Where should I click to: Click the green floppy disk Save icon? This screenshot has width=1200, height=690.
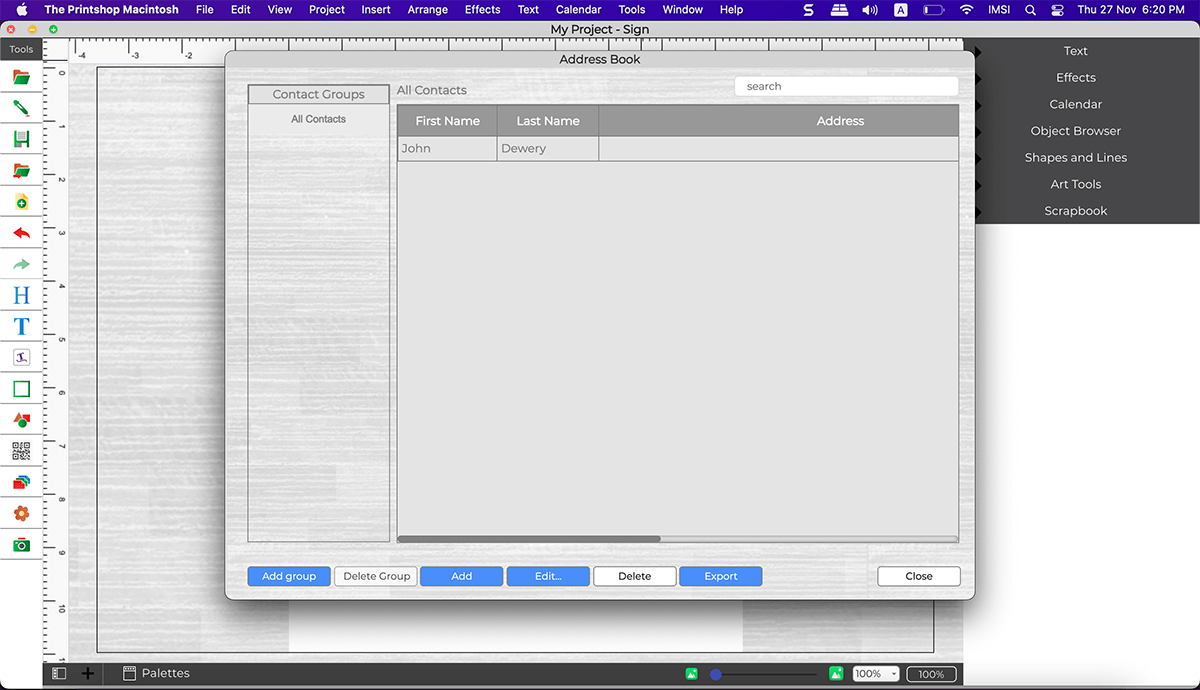[21, 139]
